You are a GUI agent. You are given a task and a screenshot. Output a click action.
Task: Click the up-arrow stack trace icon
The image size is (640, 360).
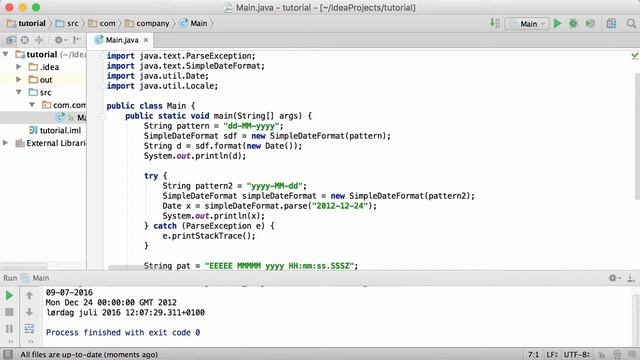point(29,295)
